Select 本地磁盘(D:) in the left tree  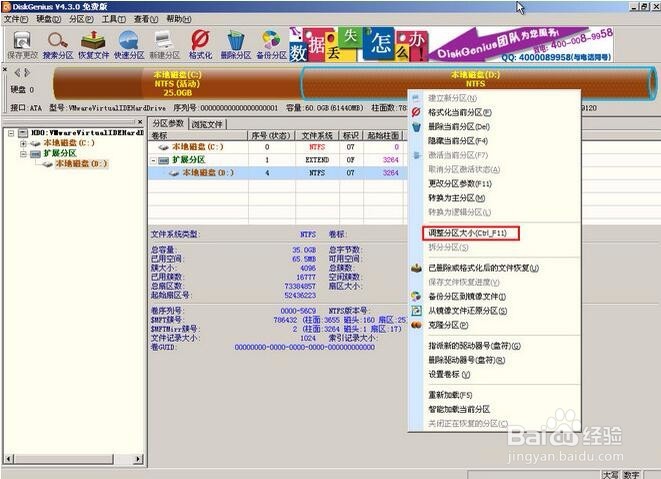coord(82,164)
